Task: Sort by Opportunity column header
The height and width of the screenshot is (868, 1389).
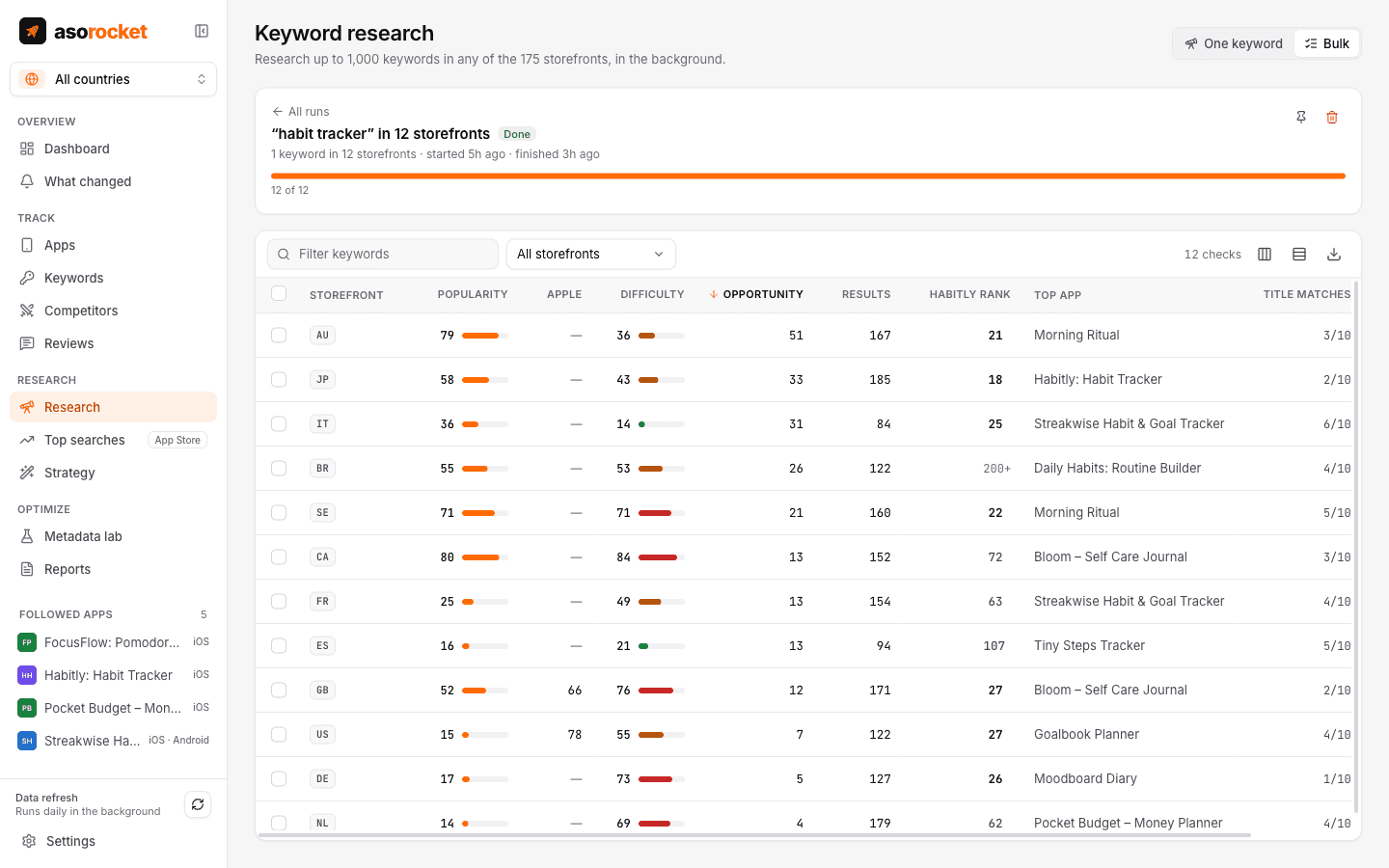Action: coord(756,294)
